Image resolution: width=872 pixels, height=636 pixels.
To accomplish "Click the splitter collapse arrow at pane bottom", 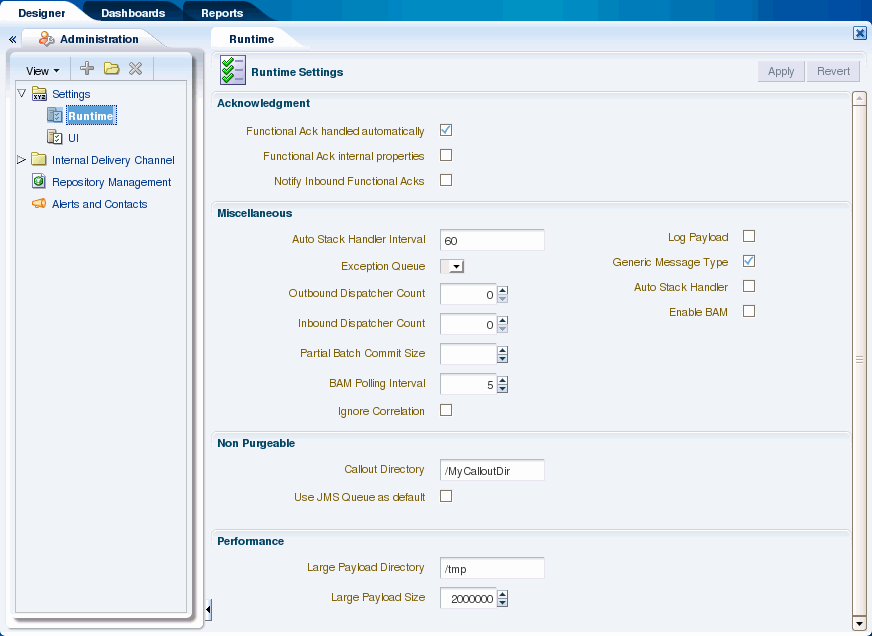I will tap(208, 610).
